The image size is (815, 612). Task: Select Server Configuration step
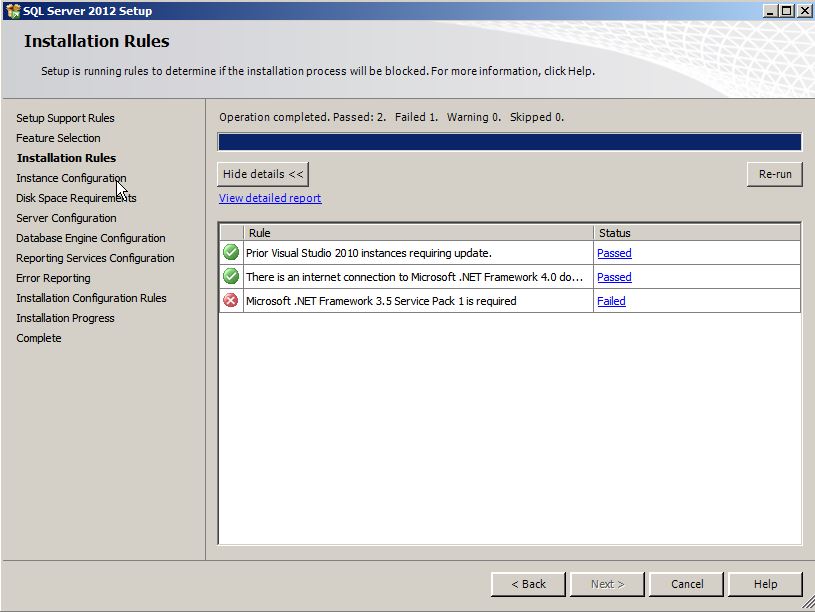click(x=66, y=218)
